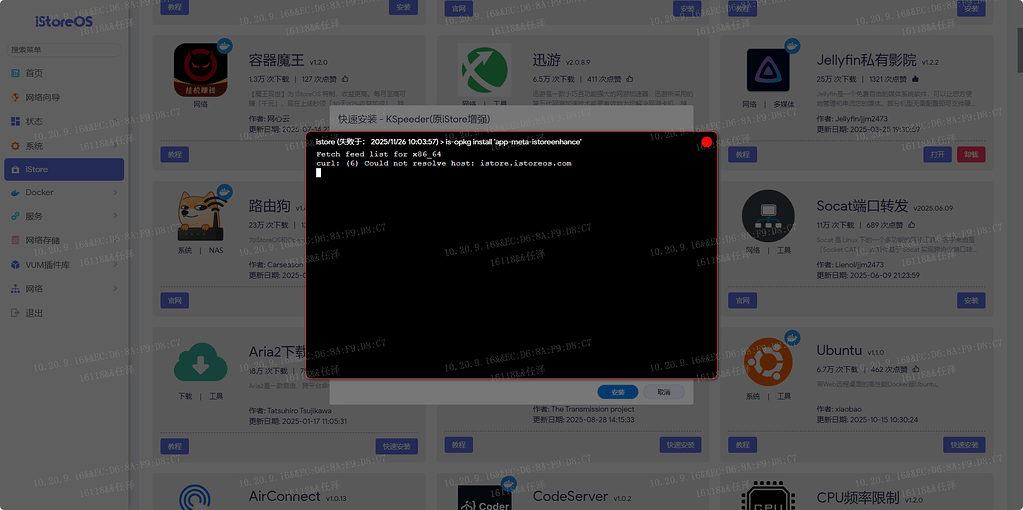The height and width of the screenshot is (510, 1023).
Task: Click 快速安装 on the Transmission project card
Action: [x=680, y=445]
